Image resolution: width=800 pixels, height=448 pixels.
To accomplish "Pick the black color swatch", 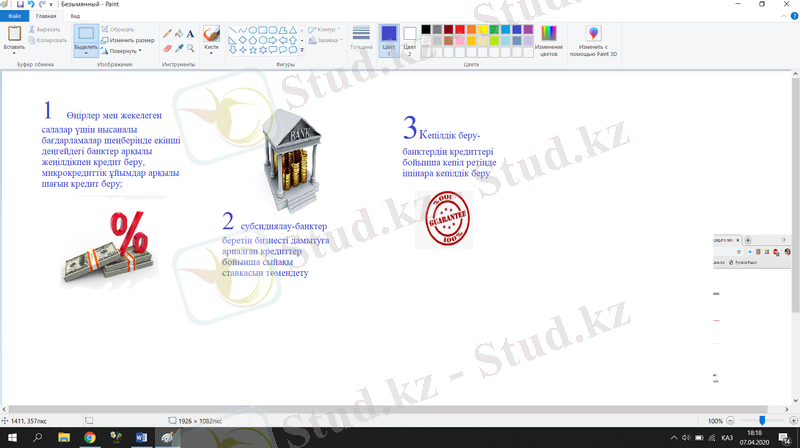I will click(426, 30).
